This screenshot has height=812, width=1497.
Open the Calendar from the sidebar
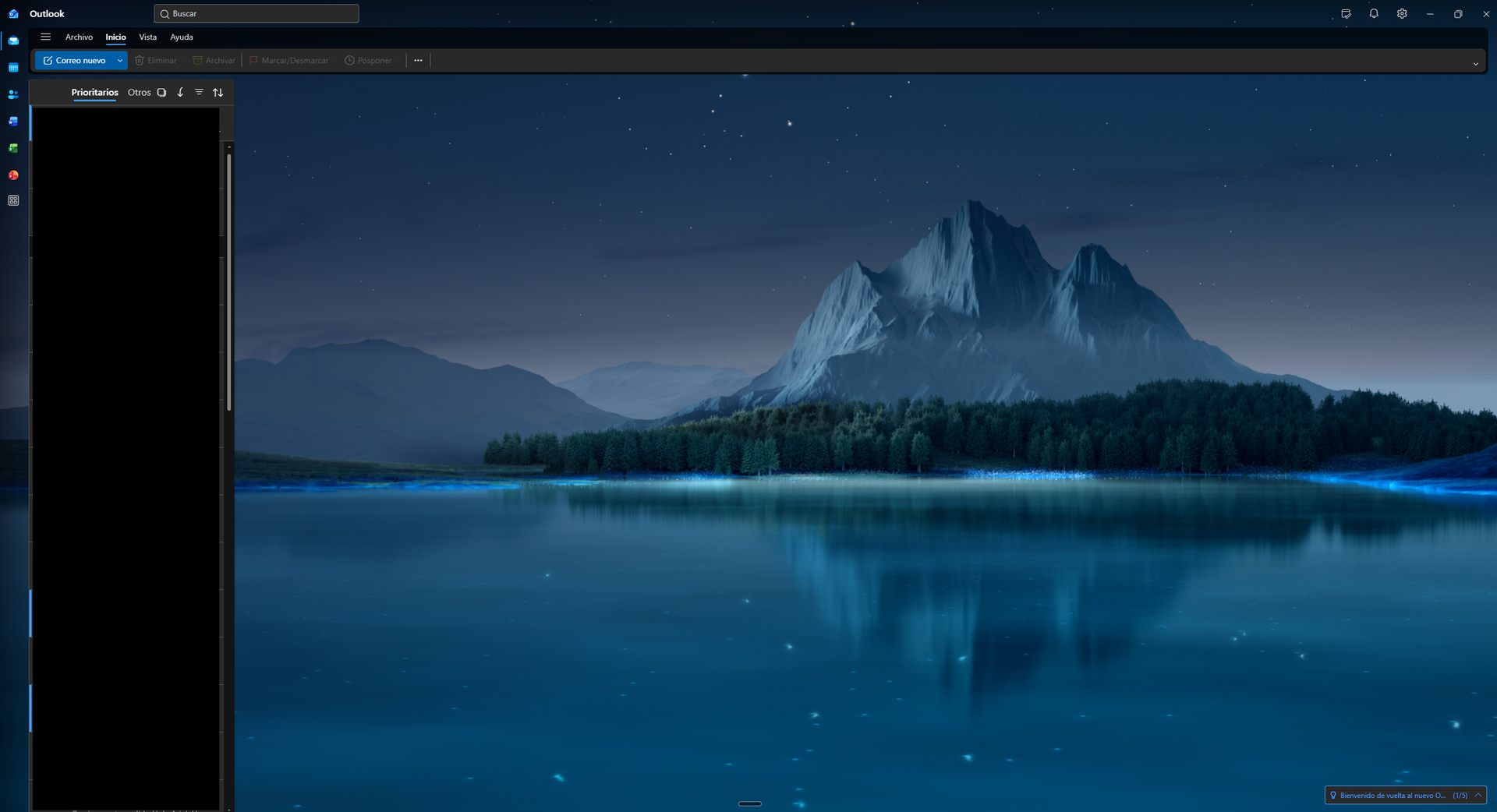pos(13,68)
